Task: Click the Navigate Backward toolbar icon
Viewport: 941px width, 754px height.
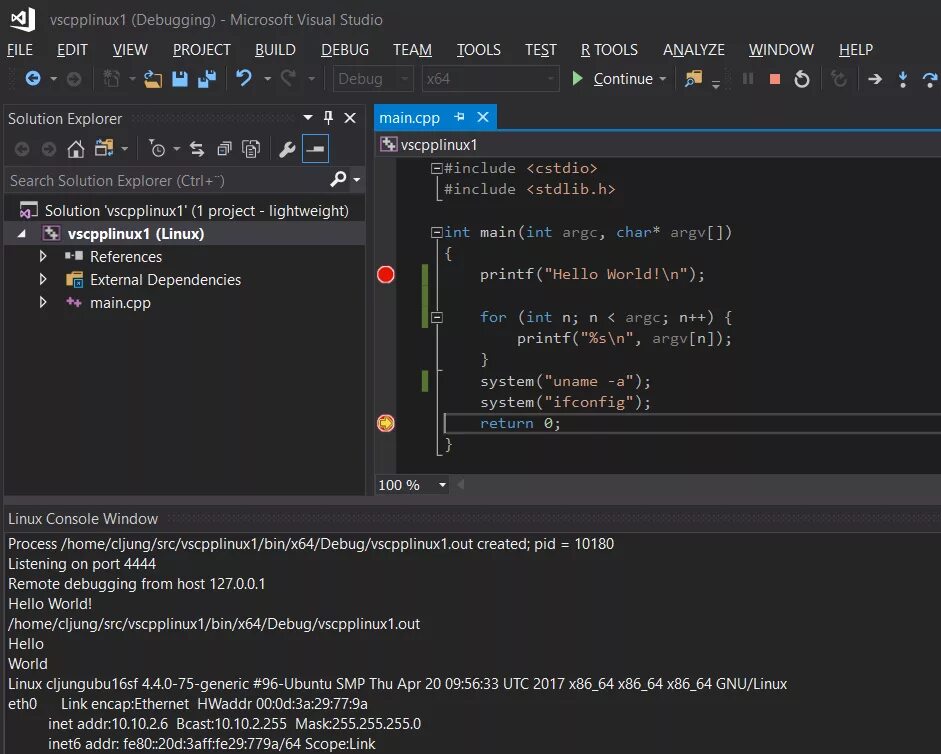Action: [33, 79]
